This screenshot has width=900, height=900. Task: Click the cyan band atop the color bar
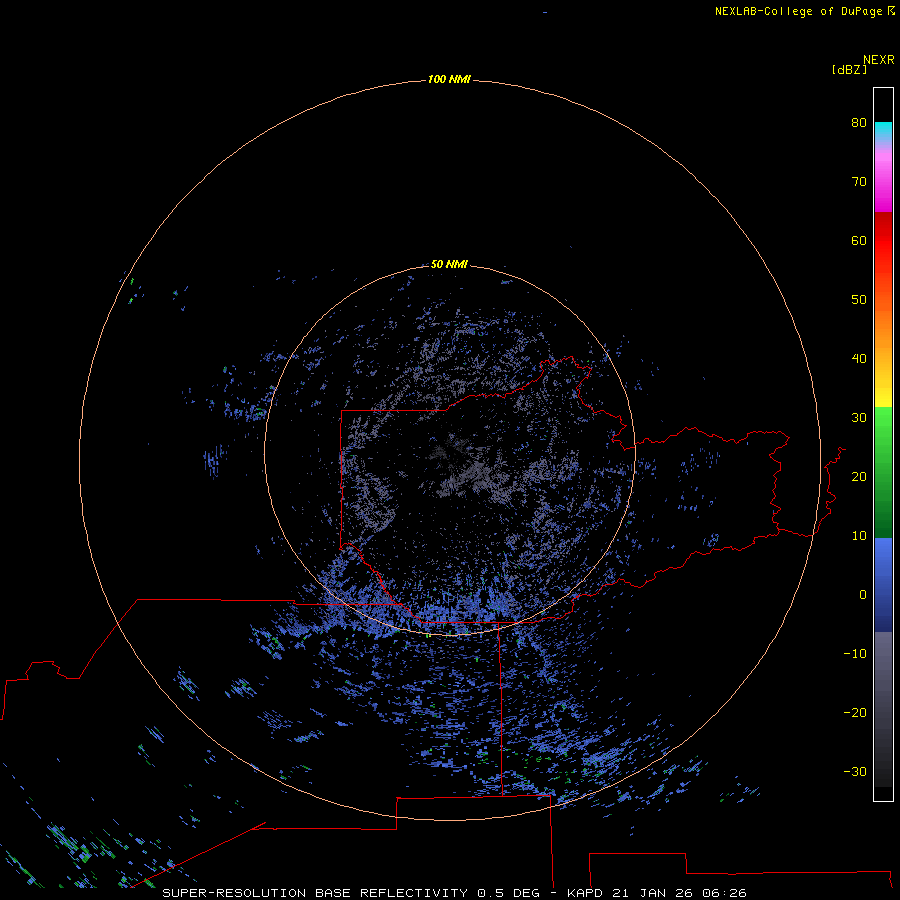coord(883,130)
